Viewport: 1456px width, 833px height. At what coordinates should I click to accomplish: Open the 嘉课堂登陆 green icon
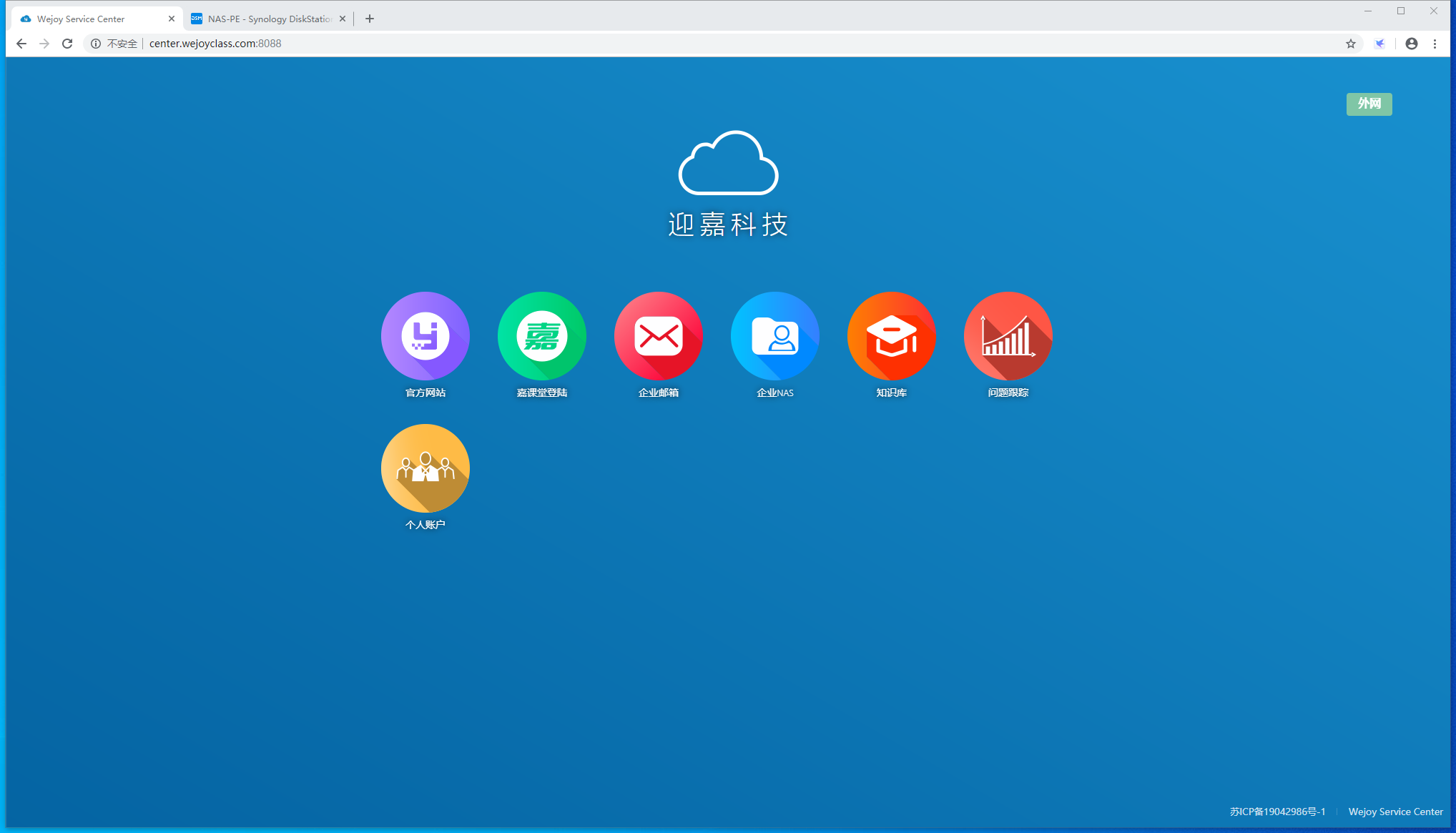(541, 336)
